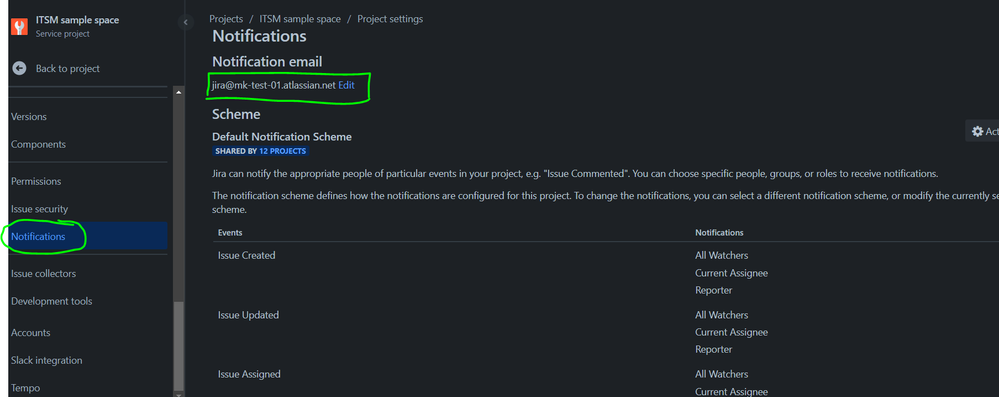Click Projects breadcrumb link
This screenshot has height=397, width=999.
click(x=226, y=19)
